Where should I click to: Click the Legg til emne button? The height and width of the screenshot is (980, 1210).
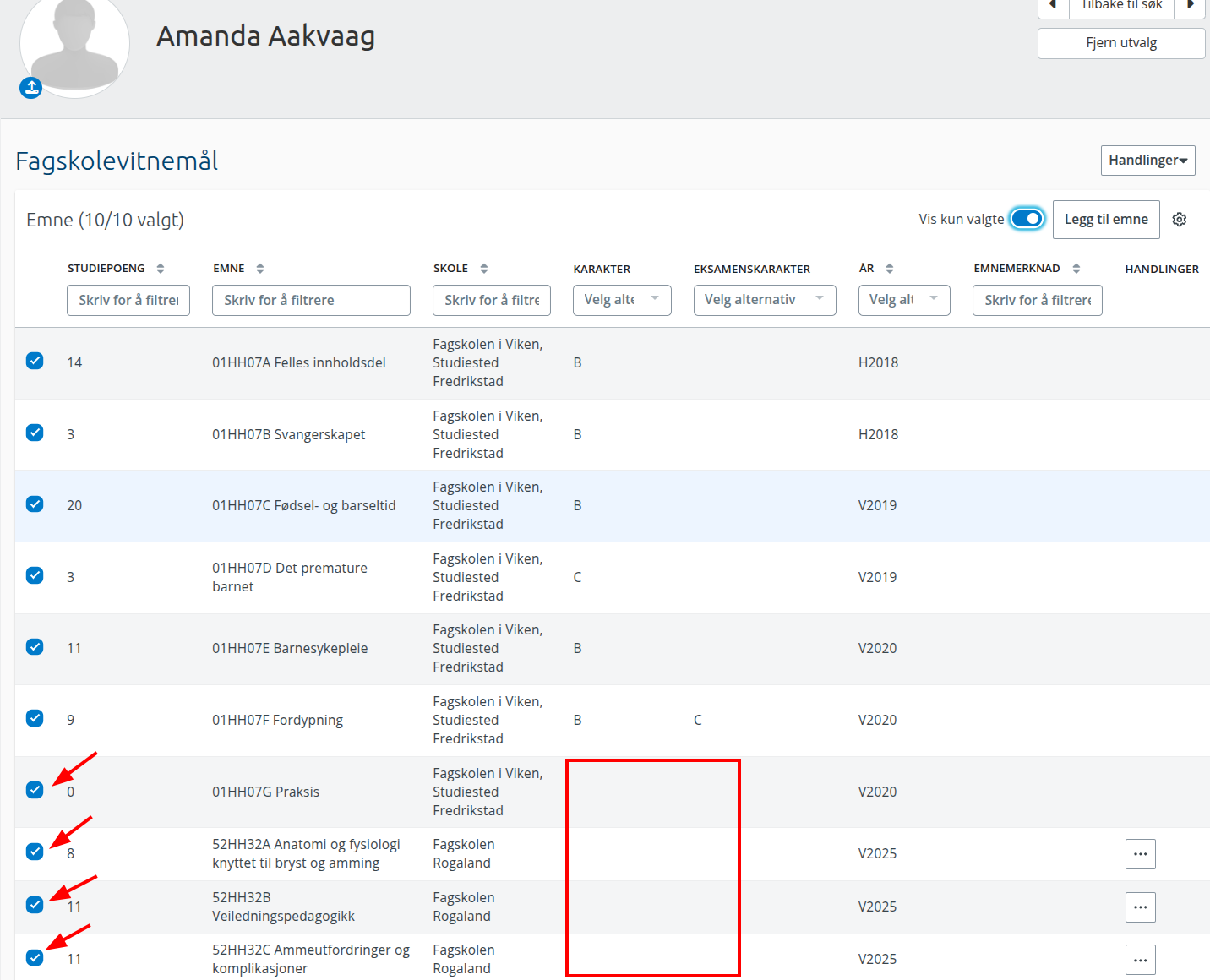click(x=1105, y=220)
